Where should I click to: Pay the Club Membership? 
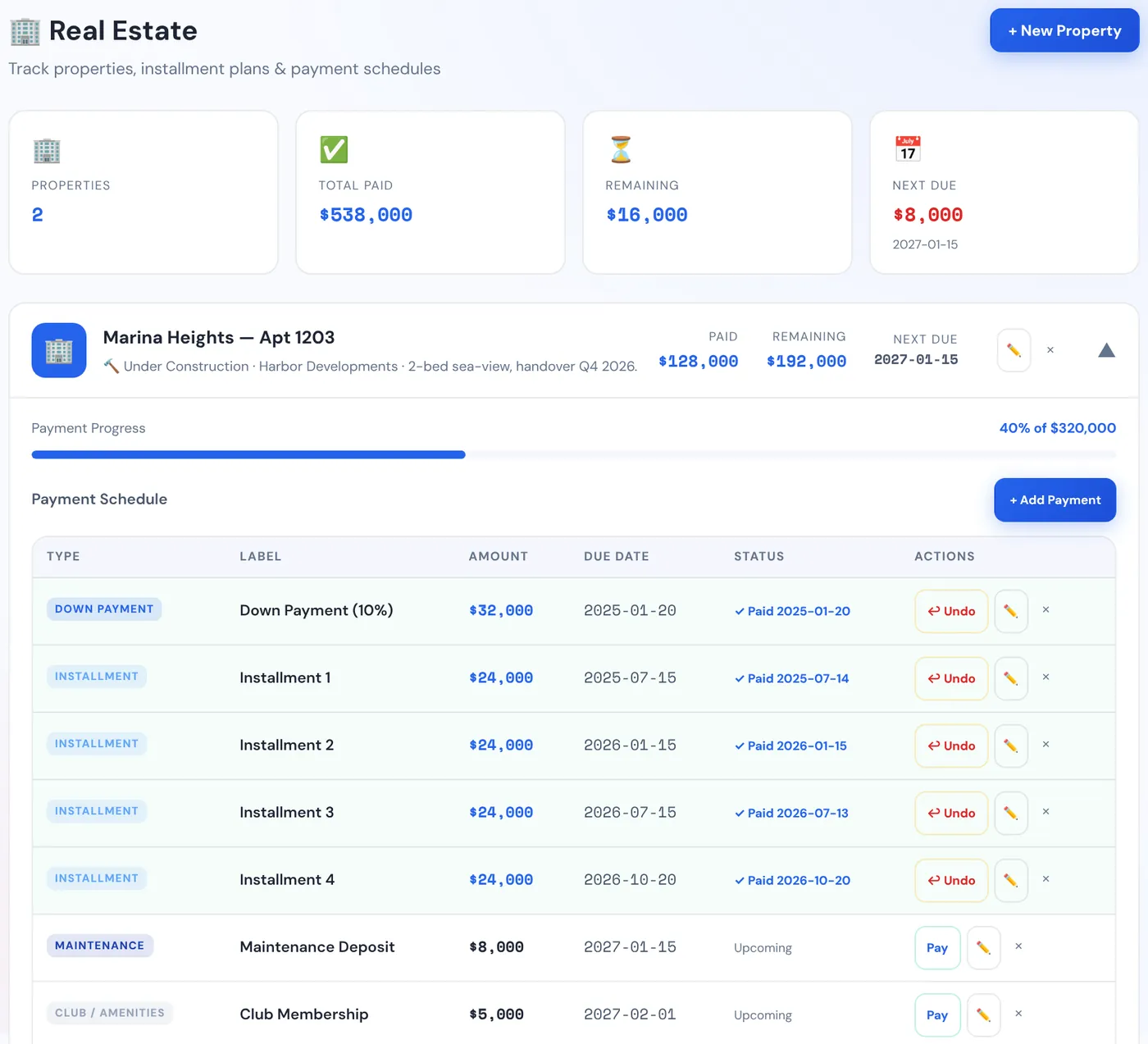pyautogui.click(x=937, y=1014)
